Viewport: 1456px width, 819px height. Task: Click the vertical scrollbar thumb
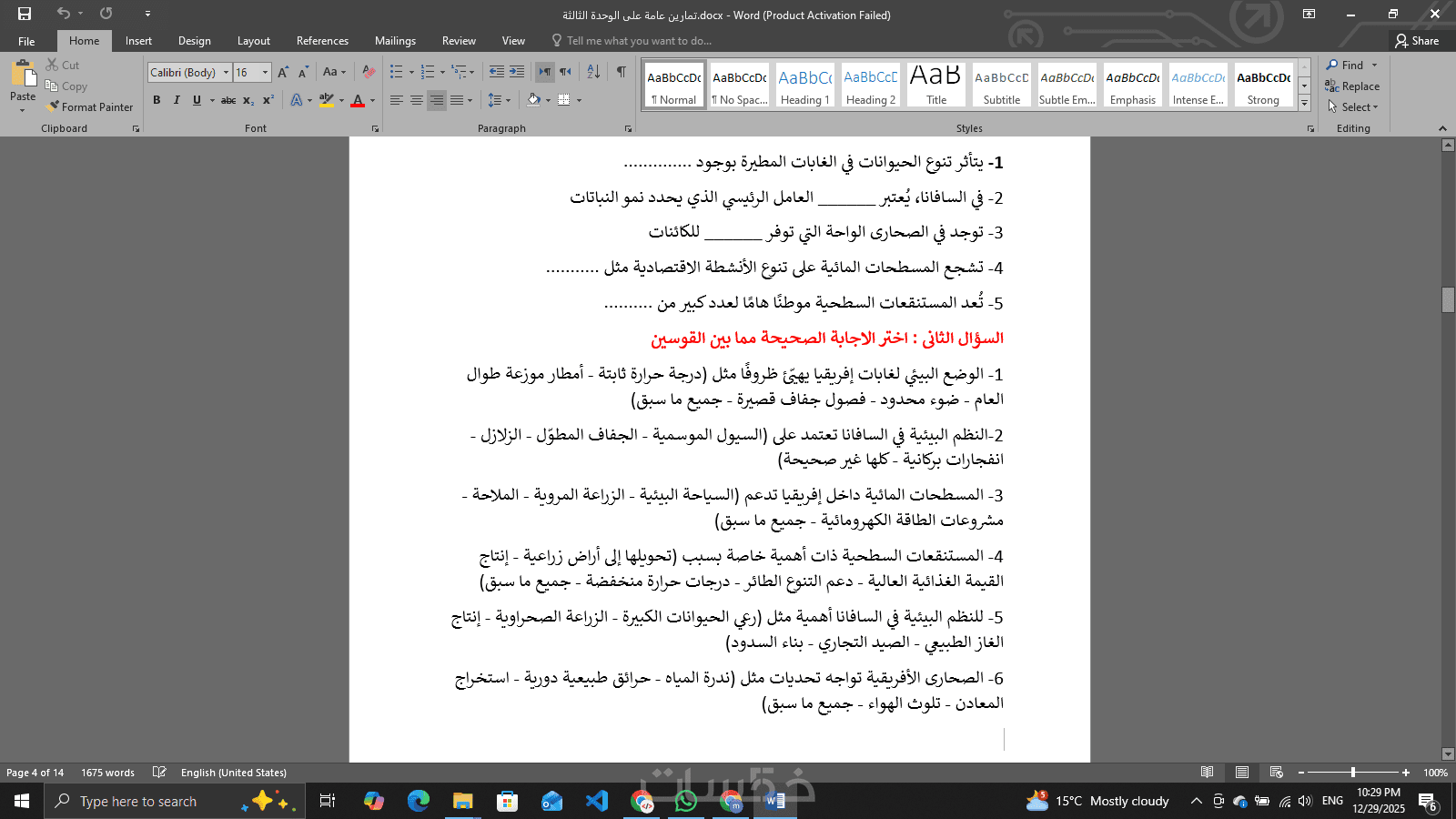[1448, 299]
